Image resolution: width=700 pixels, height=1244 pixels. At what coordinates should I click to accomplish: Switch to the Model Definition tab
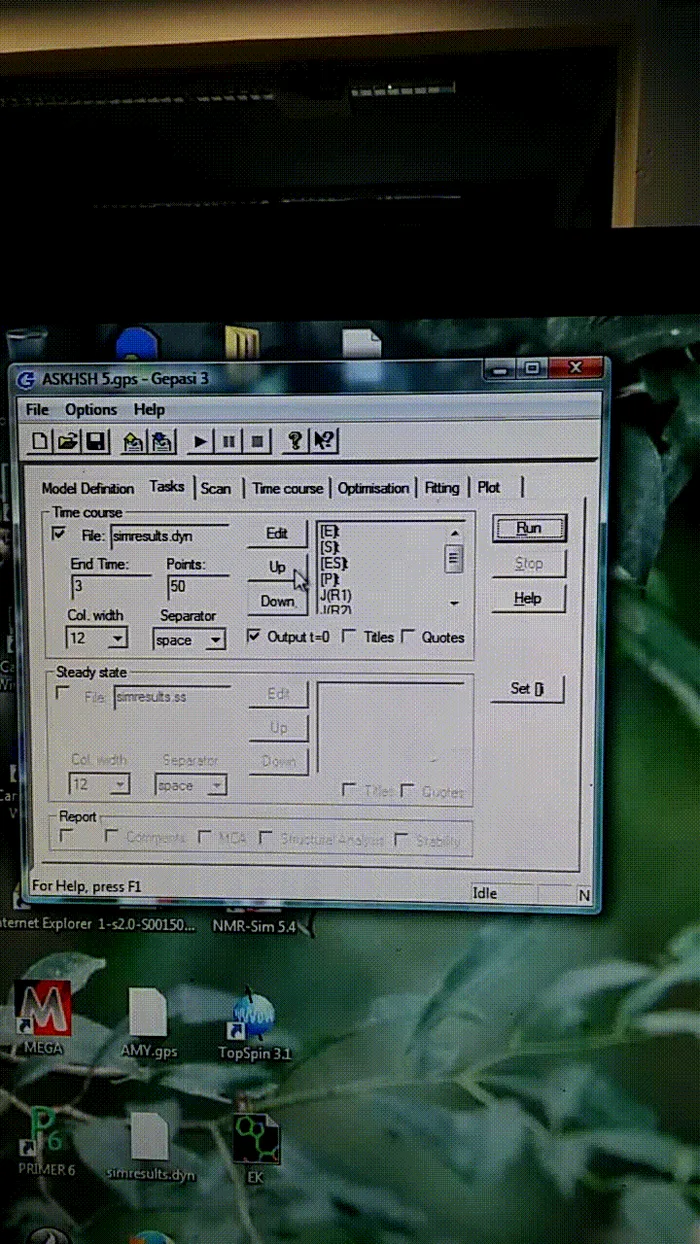[x=88, y=488]
